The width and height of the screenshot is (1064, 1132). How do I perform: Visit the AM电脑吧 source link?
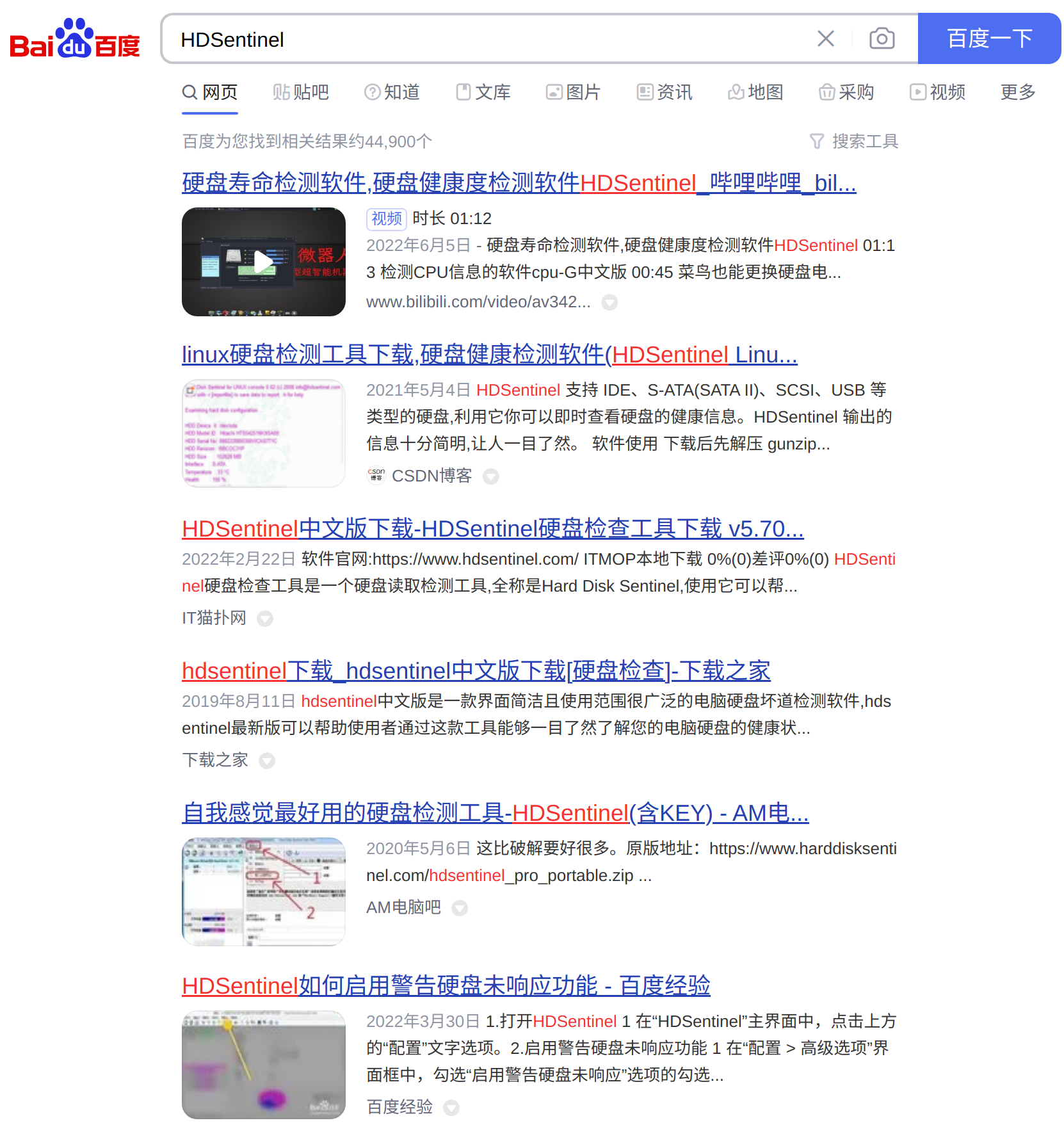(403, 907)
